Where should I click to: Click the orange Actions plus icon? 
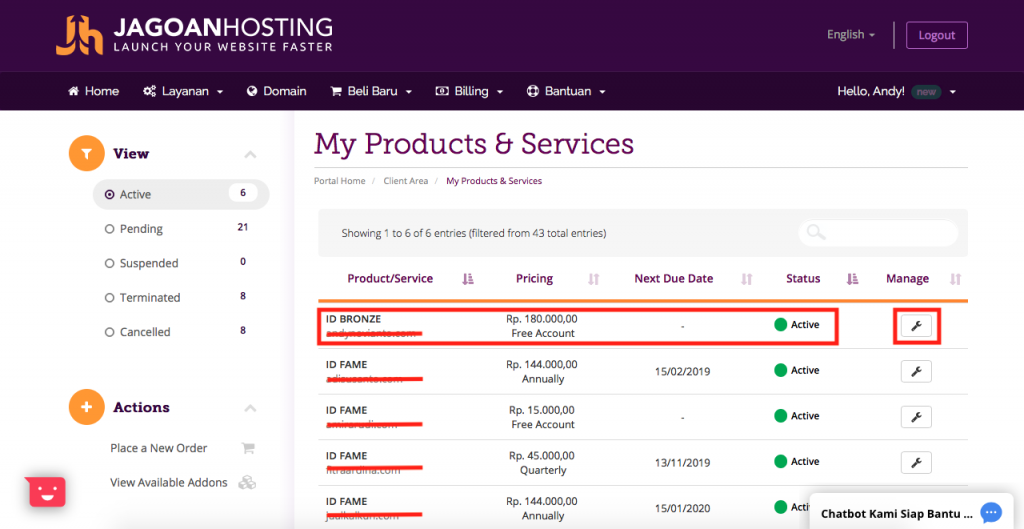(87, 407)
